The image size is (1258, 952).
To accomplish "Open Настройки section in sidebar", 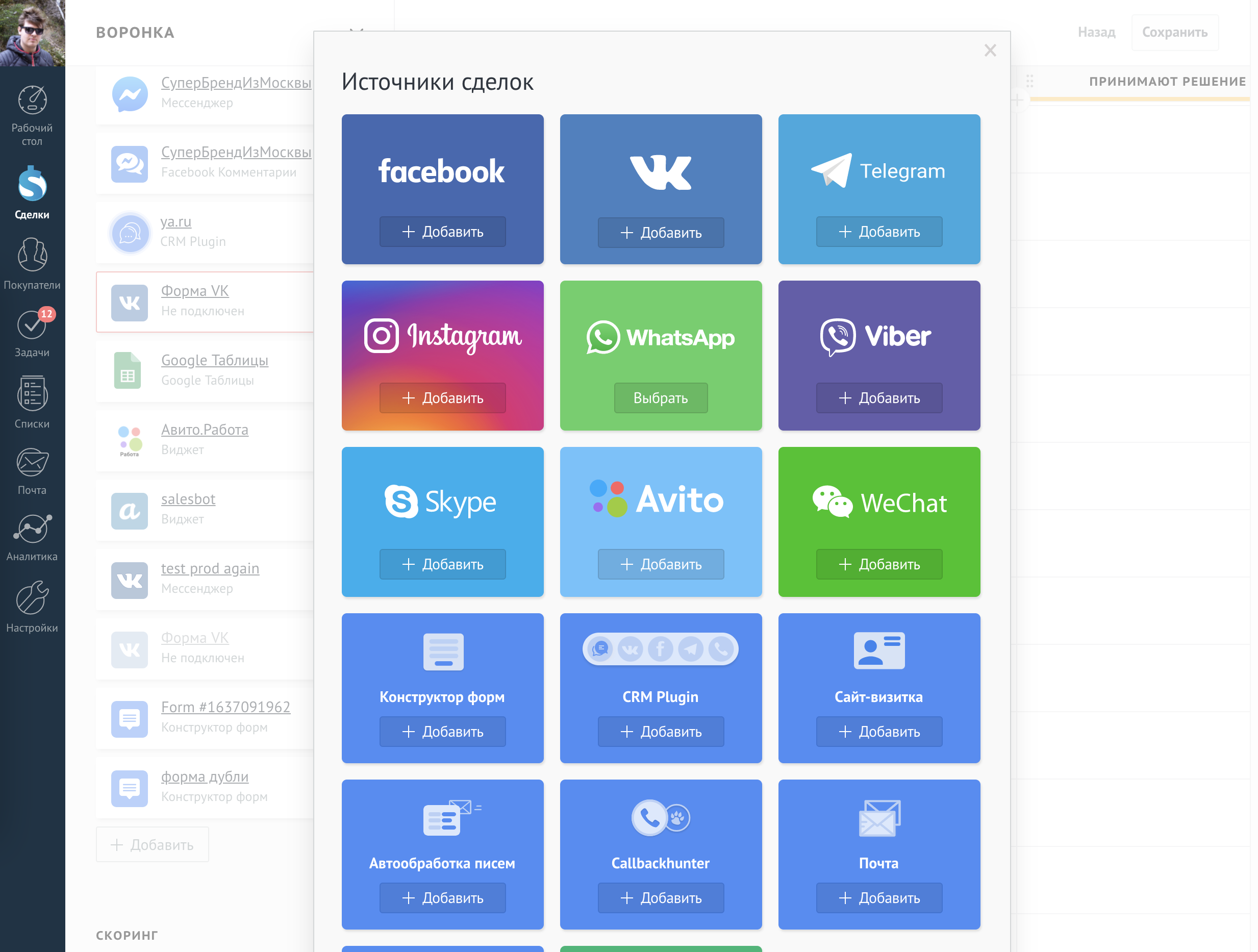I will (x=32, y=607).
